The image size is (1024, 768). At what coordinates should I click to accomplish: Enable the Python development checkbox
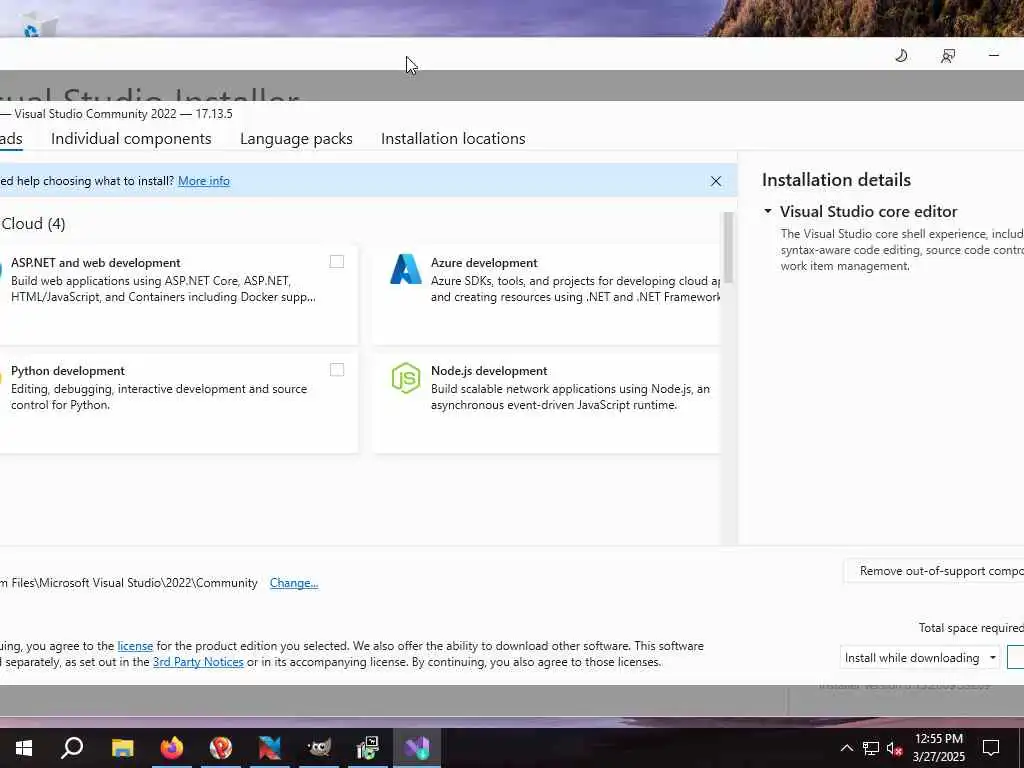pyautogui.click(x=336, y=370)
